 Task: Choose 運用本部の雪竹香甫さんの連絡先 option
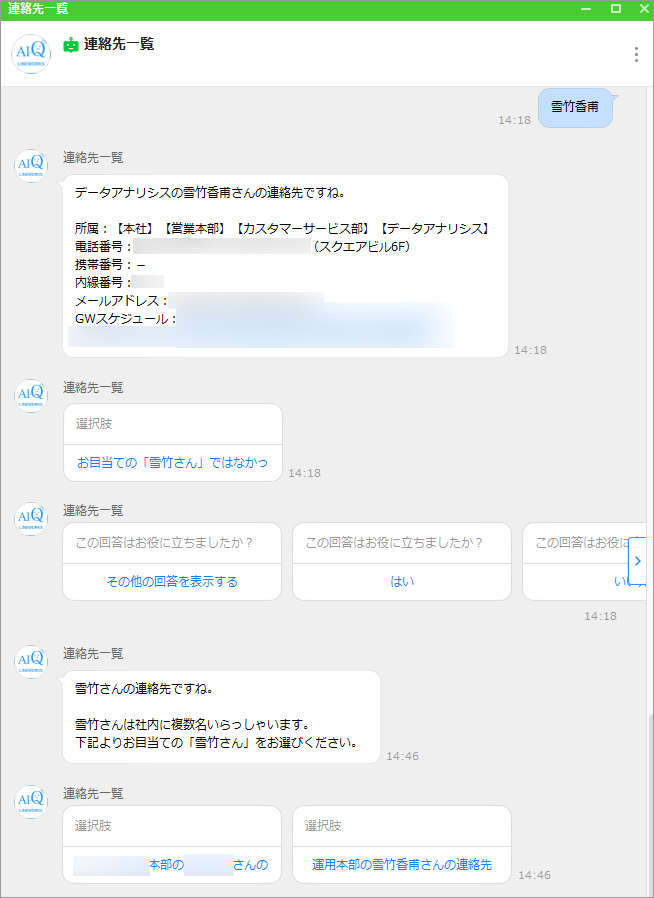[x=402, y=865]
